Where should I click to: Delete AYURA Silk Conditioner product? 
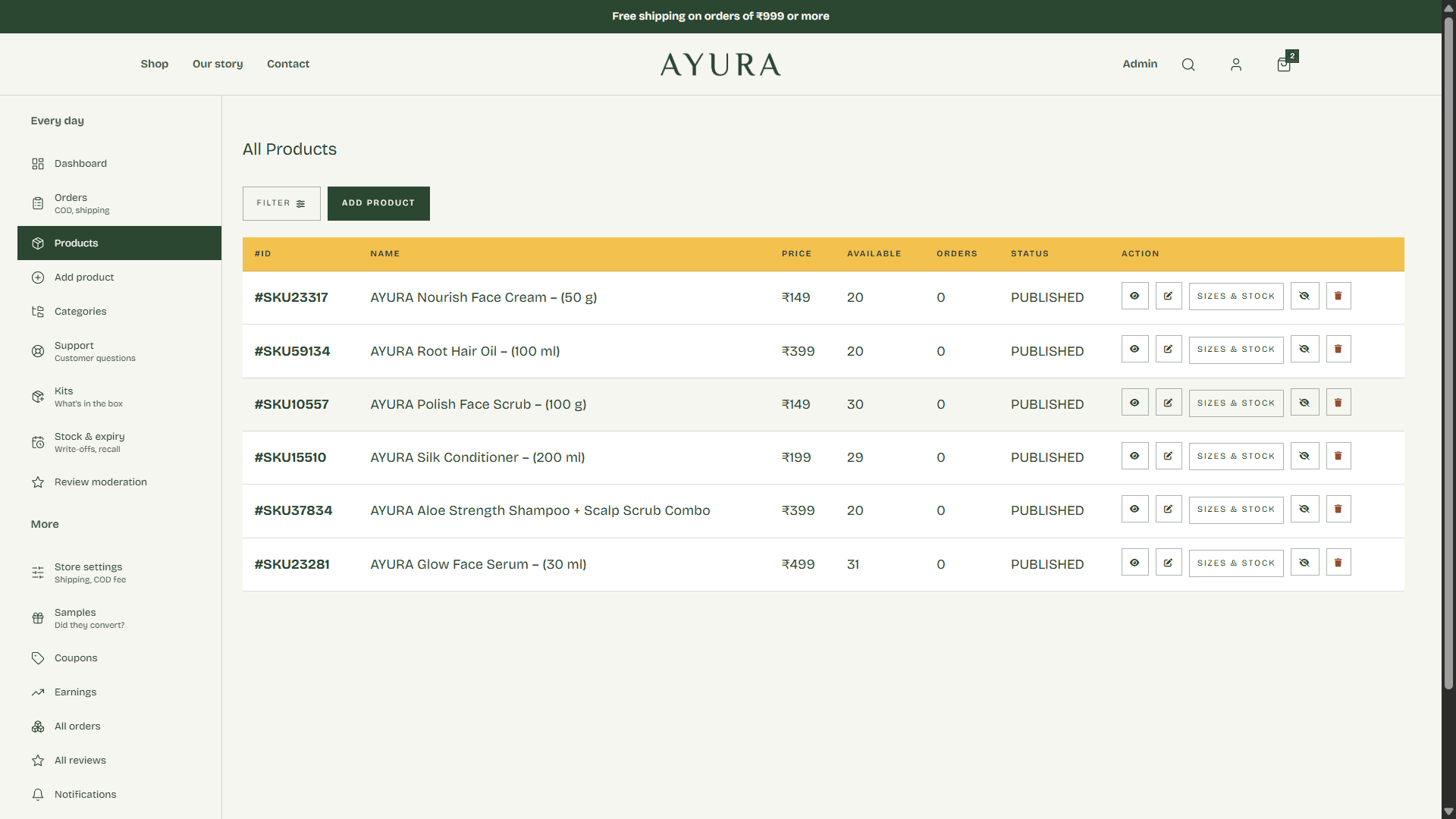point(1338,456)
